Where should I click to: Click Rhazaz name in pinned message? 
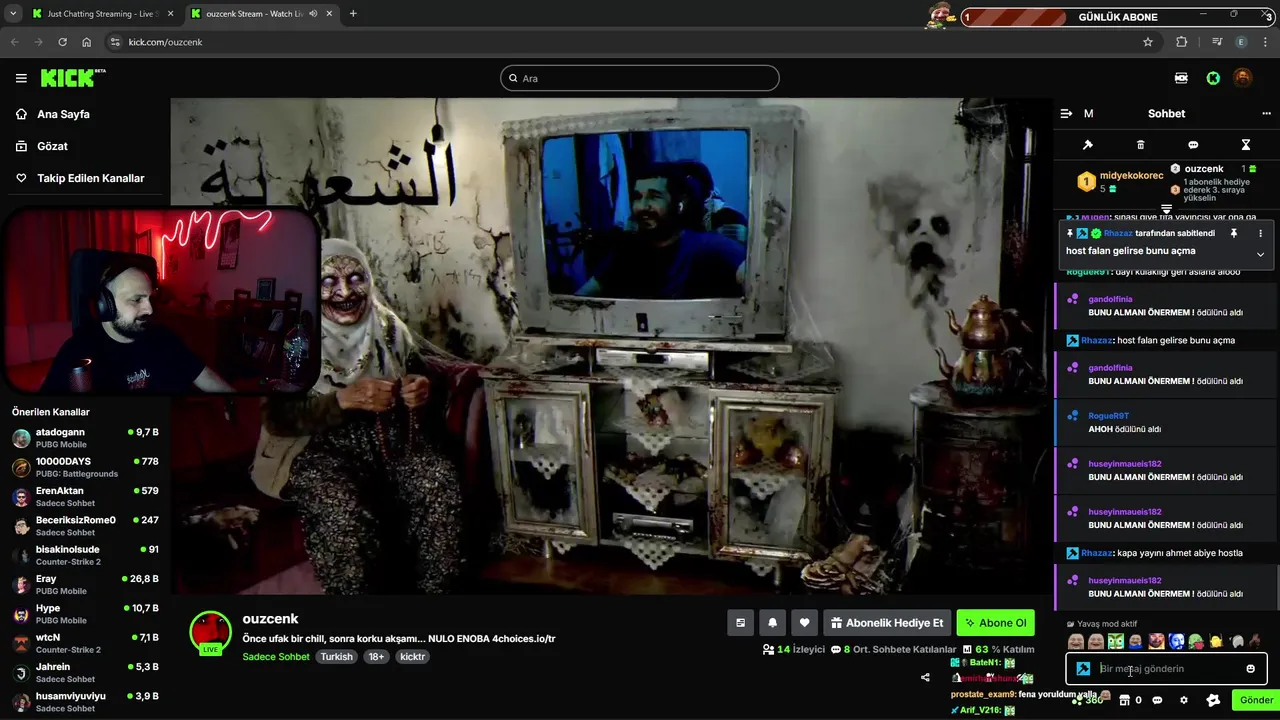tap(1118, 233)
